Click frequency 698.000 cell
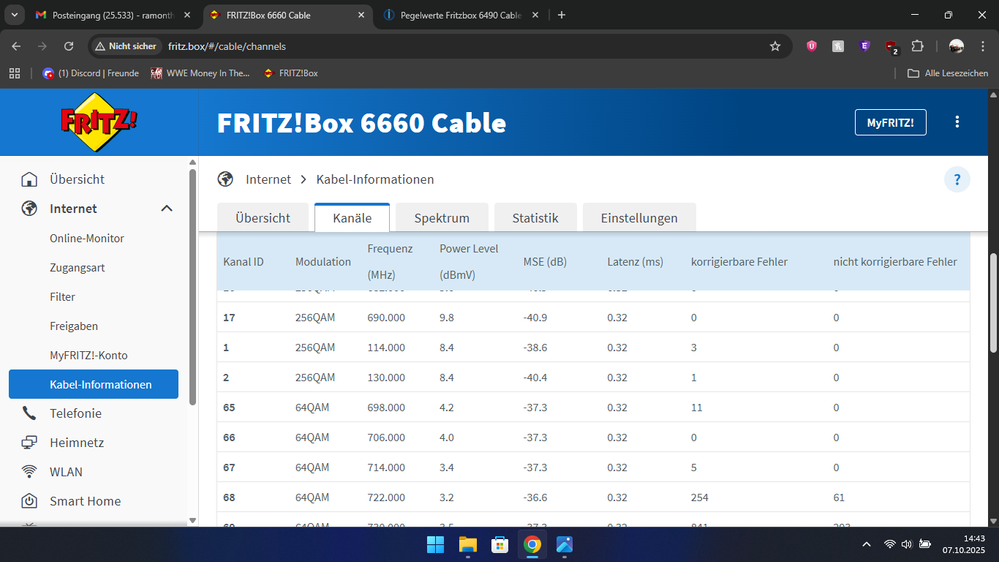The image size is (999, 562). click(x=386, y=407)
